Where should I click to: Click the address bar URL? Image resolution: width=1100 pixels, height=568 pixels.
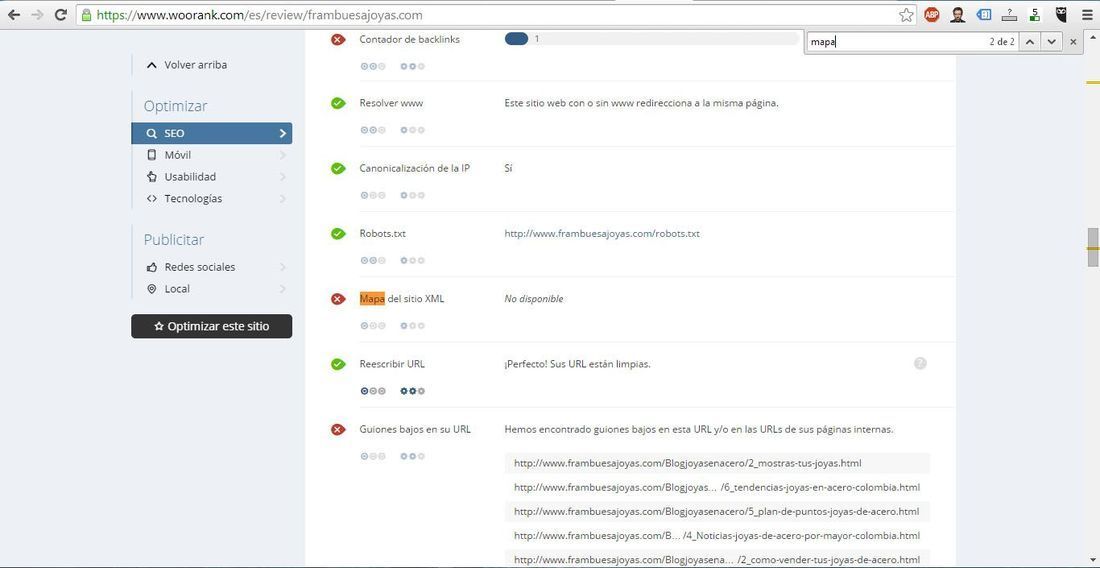[x=260, y=15]
